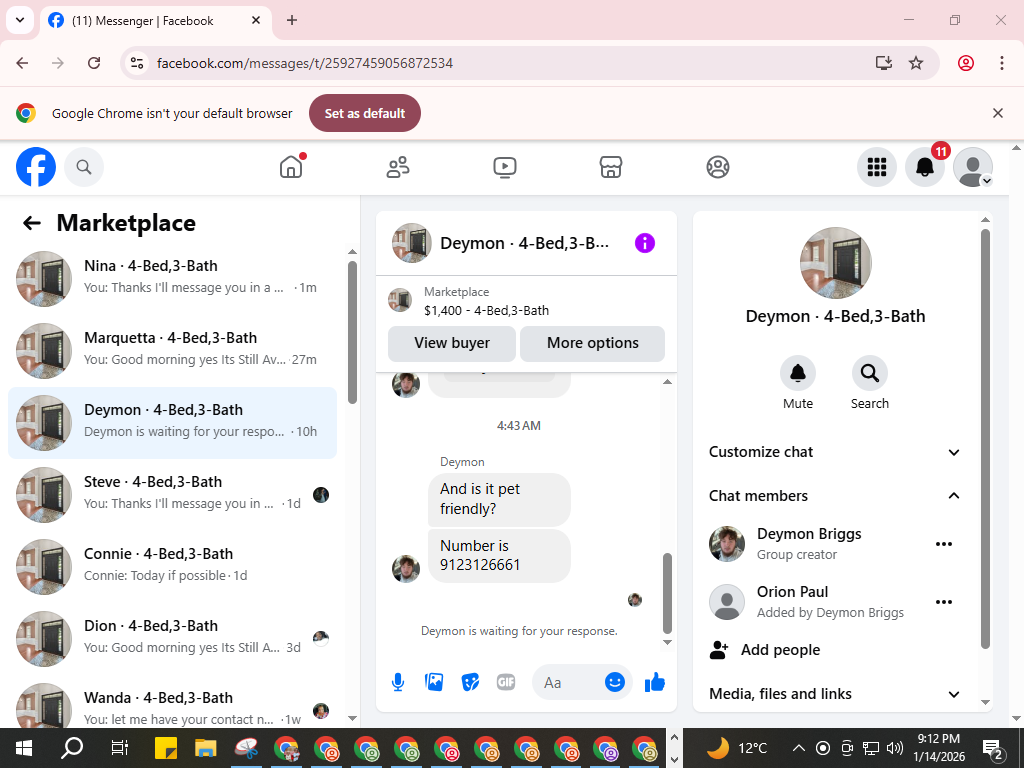Click the conversation list scrollbar
The width and height of the screenshot is (1024, 768).
(353, 332)
